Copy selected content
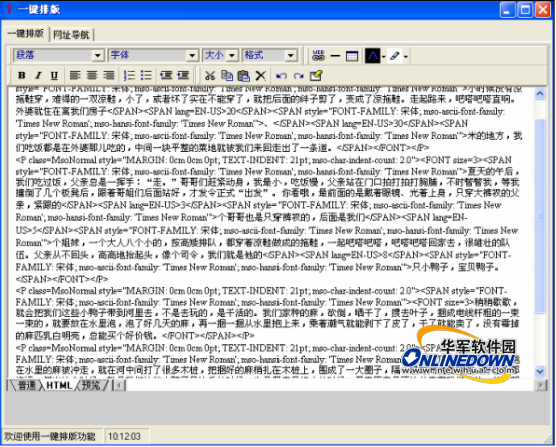Viewport: 556px width, 447px height. pos(227,75)
